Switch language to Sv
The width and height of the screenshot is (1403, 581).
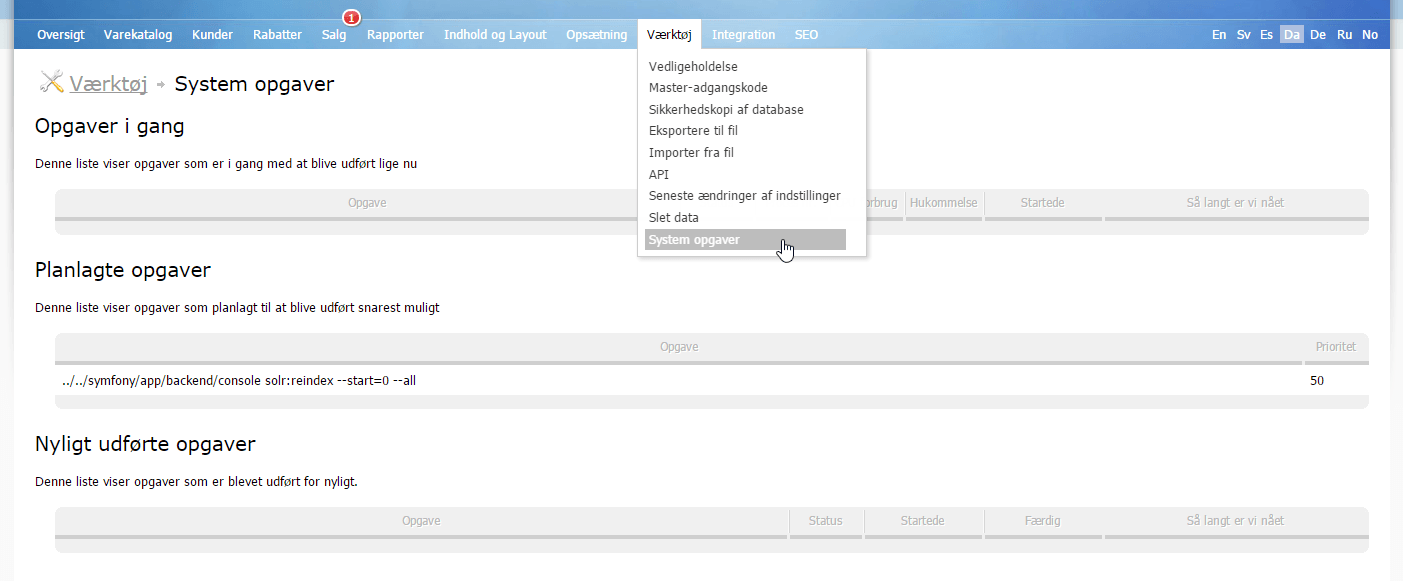coord(1243,34)
